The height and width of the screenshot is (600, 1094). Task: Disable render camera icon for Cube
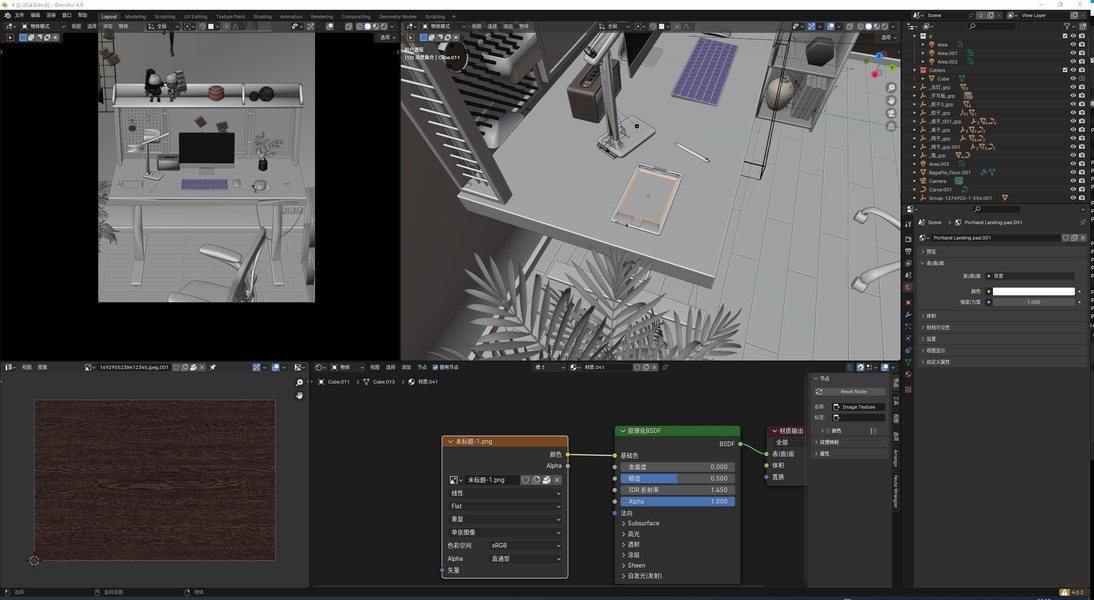pos(1081,79)
